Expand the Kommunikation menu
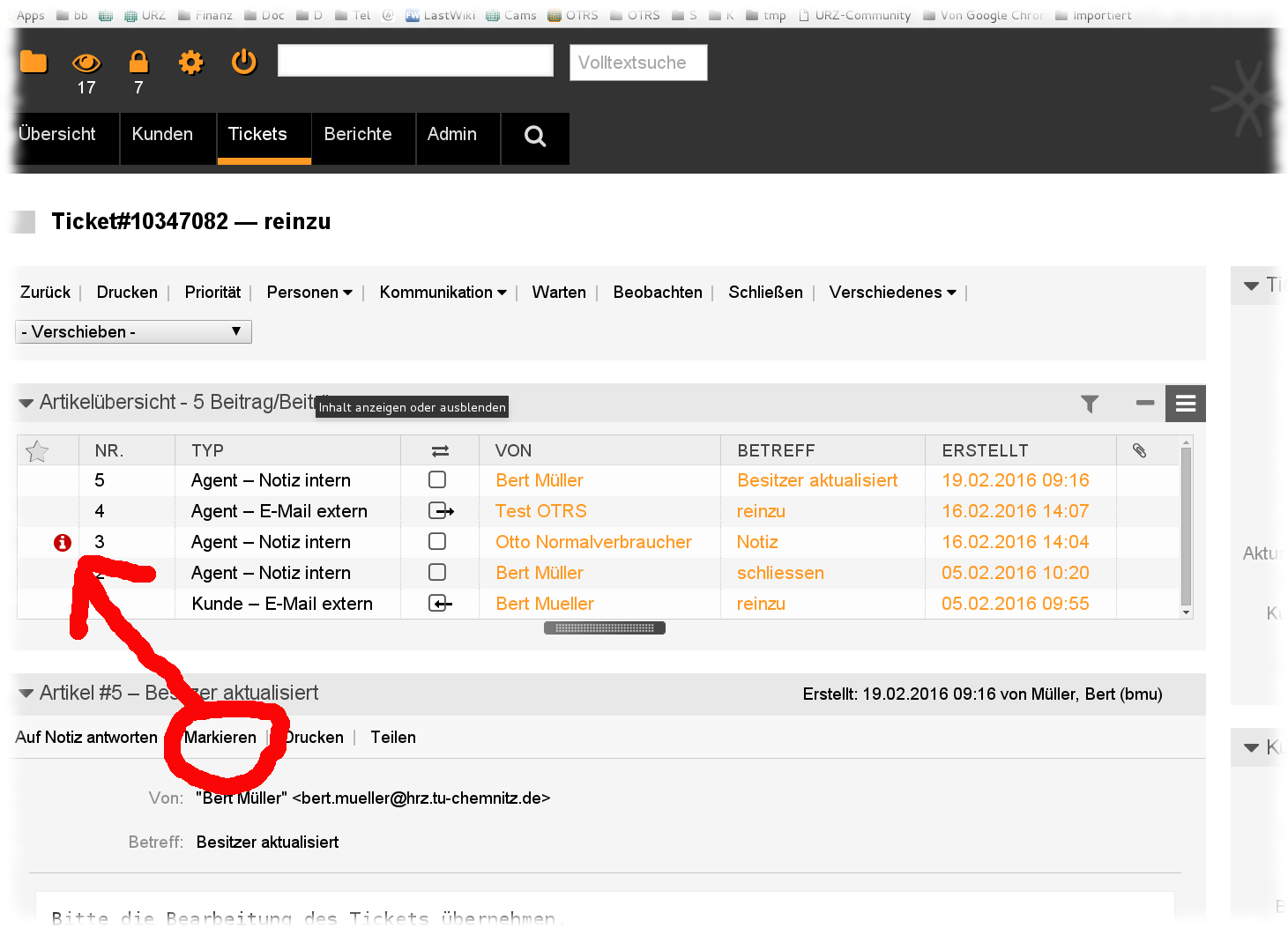 pos(443,293)
